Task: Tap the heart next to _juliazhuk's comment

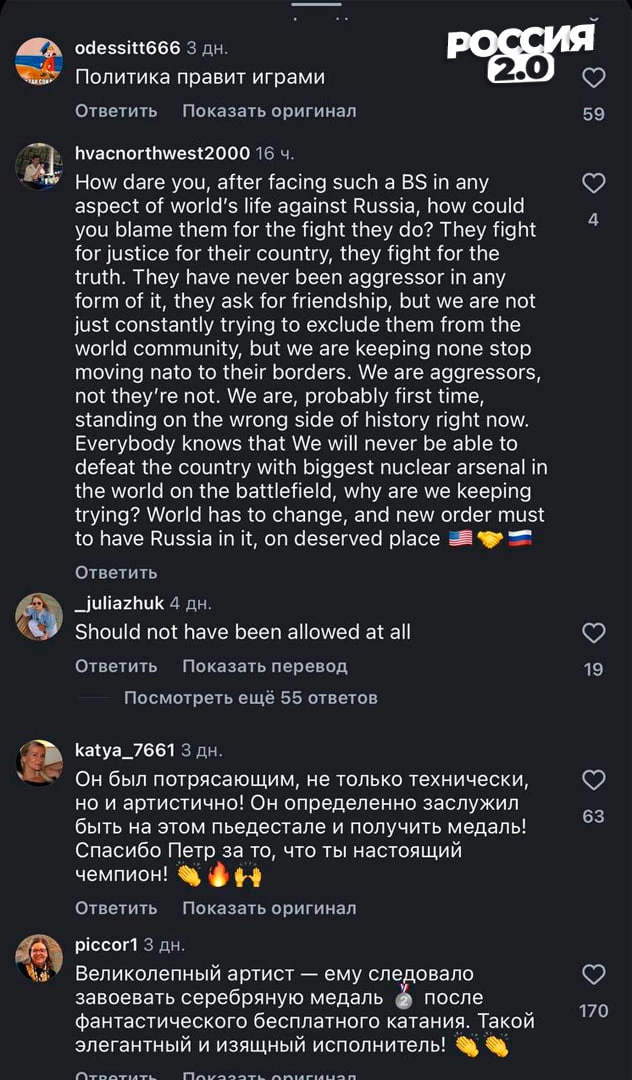Action: [x=594, y=633]
